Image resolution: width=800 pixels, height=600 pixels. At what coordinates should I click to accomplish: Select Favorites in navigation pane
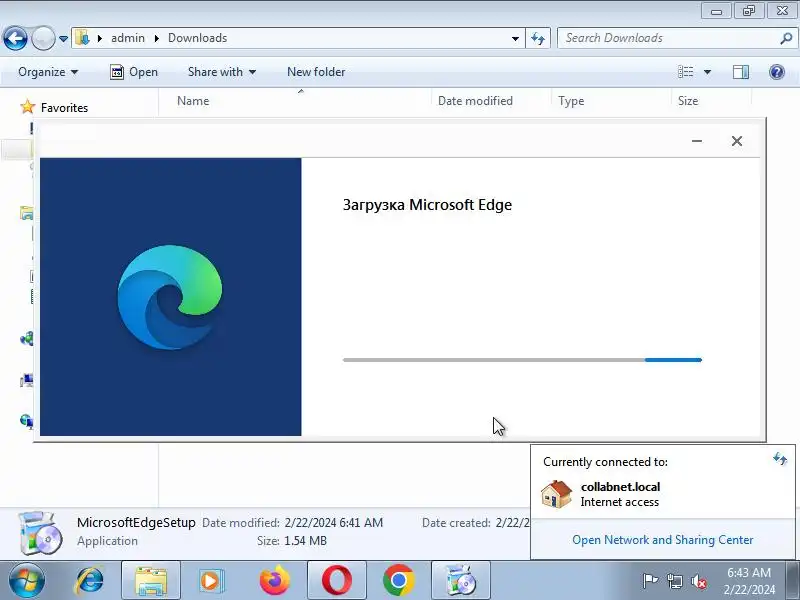coord(64,108)
